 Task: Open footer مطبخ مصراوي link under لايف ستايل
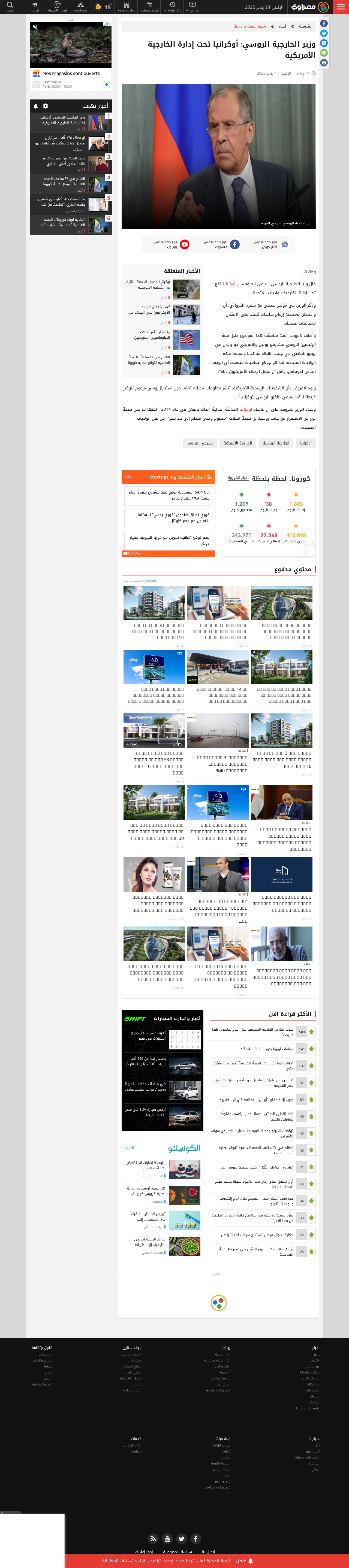pyautogui.click(x=132, y=1367)
